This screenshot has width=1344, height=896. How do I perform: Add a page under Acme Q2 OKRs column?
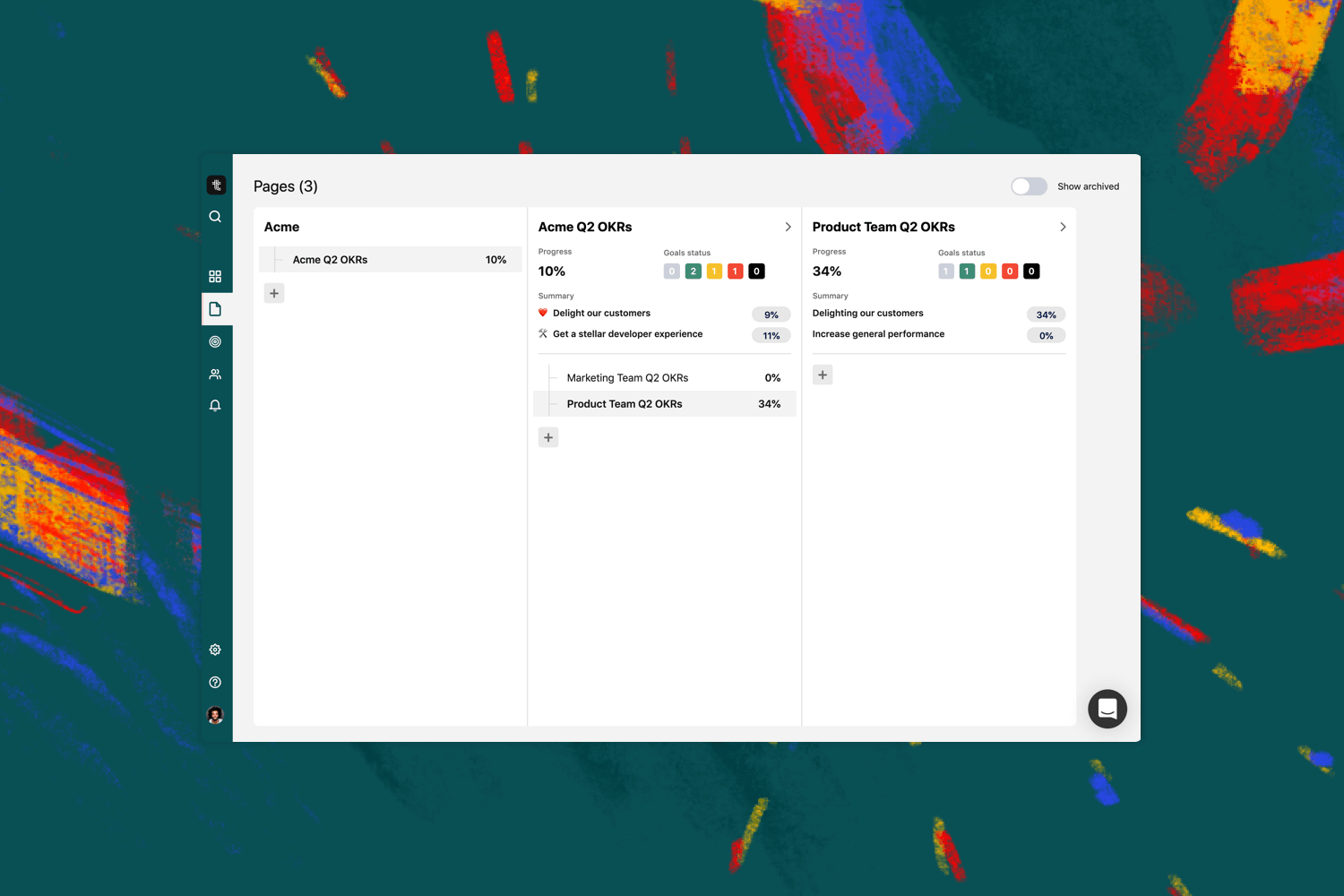[x=548, y=437]
